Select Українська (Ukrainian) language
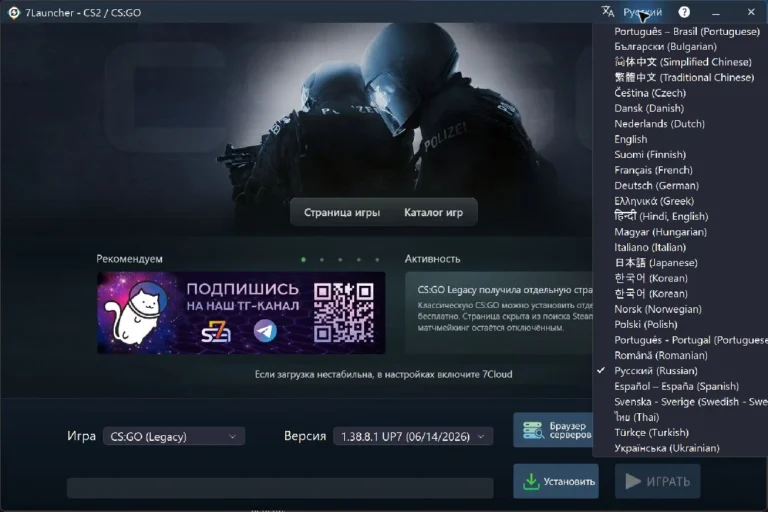Image resolution: width=768 pixels, height=512 pixels. click(x=667, y=448)
